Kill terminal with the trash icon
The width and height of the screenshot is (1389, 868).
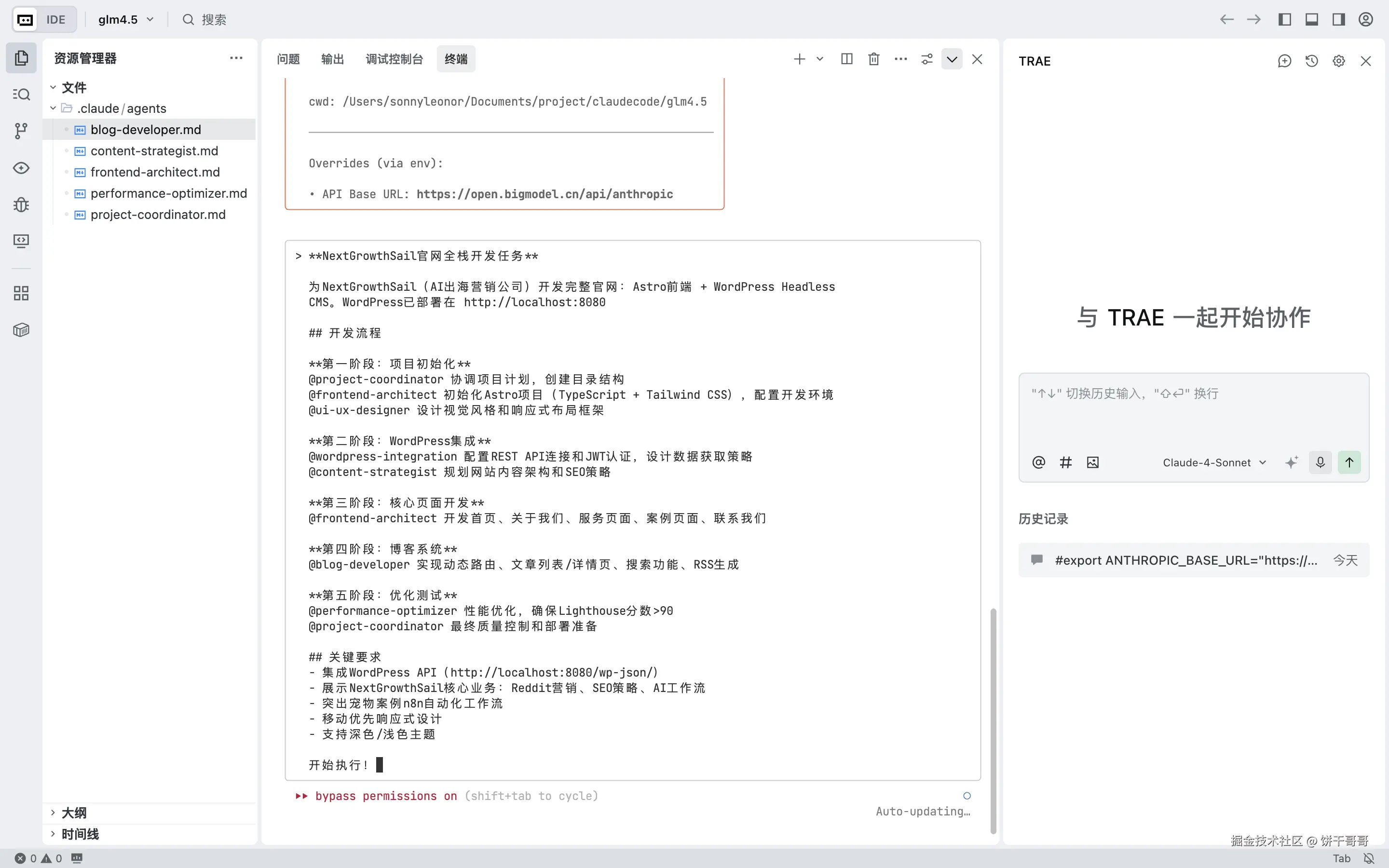point(873,59)
